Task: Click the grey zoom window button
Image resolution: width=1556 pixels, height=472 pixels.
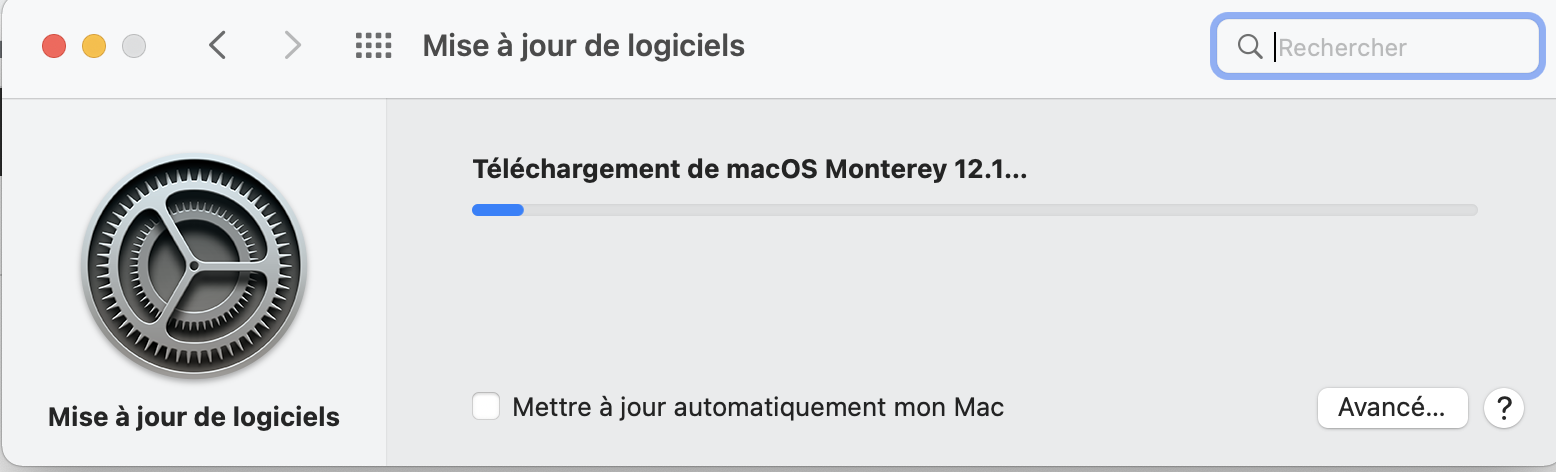Action: coord(134,46)
